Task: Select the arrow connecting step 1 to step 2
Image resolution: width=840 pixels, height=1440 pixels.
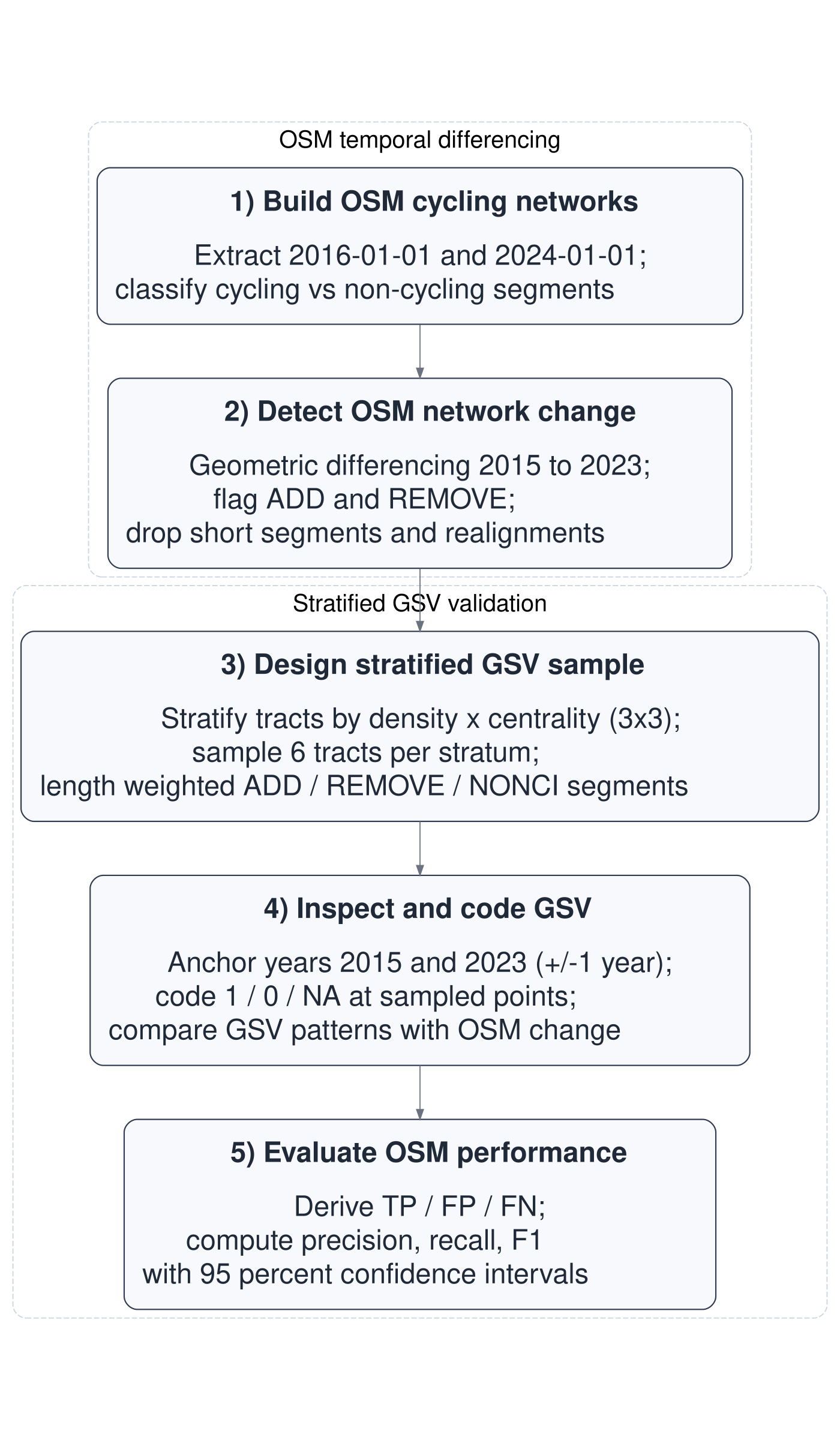Action: point(420,351)
